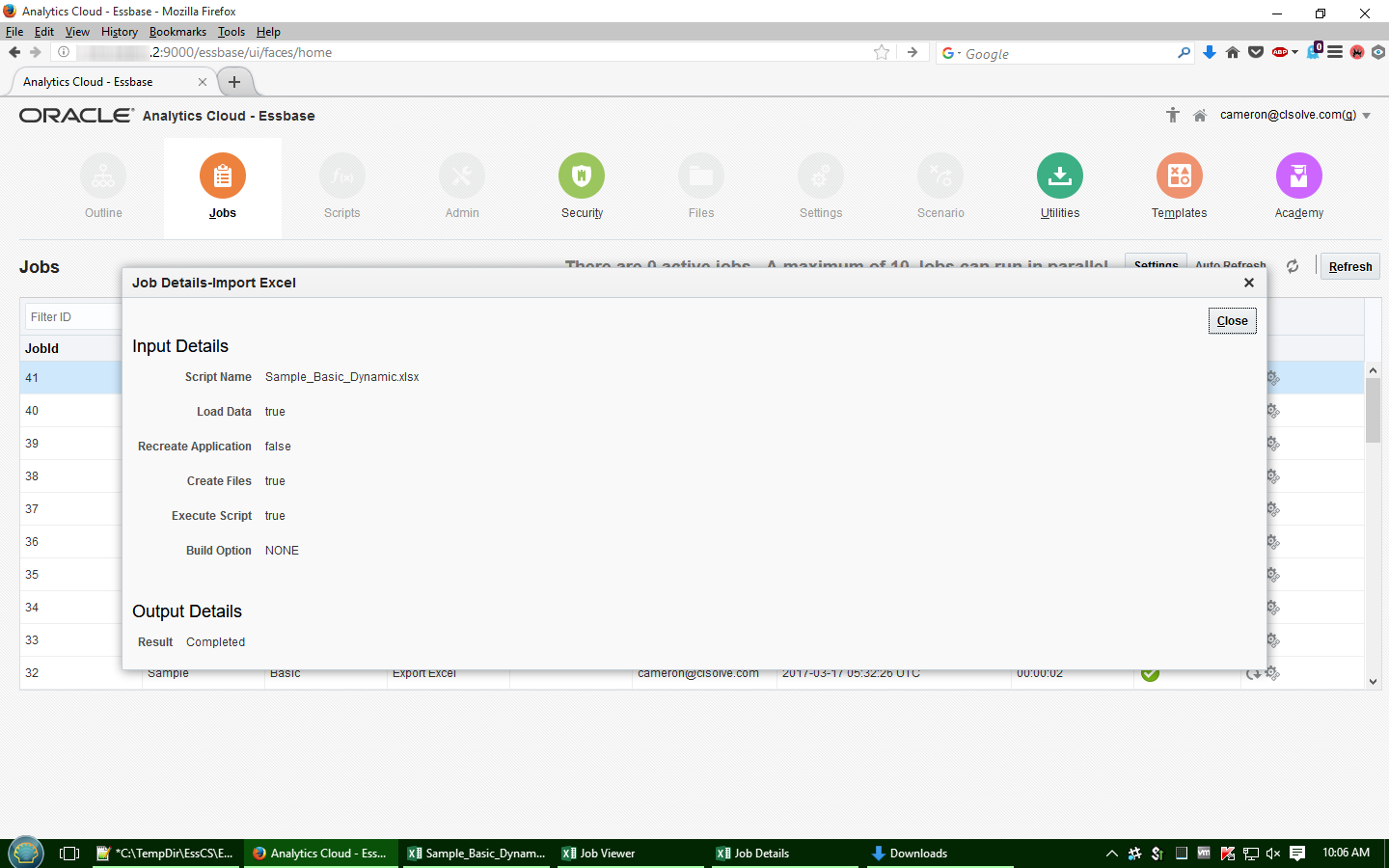Screen dimensions: 1389x868
Task: Click the Firefox toolbar home icon
Action: [x=1233, y=52]
